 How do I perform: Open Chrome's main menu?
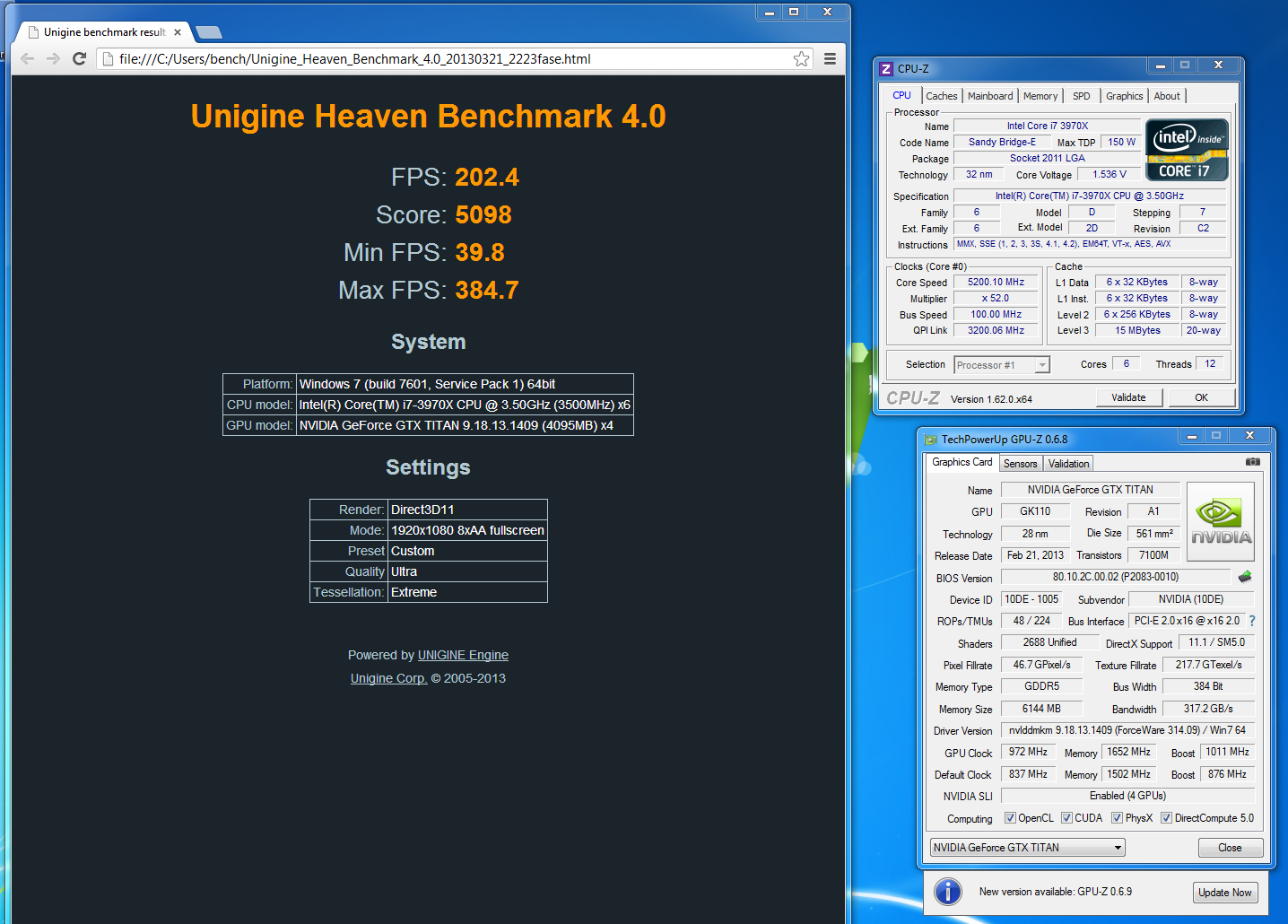point(830,58)
